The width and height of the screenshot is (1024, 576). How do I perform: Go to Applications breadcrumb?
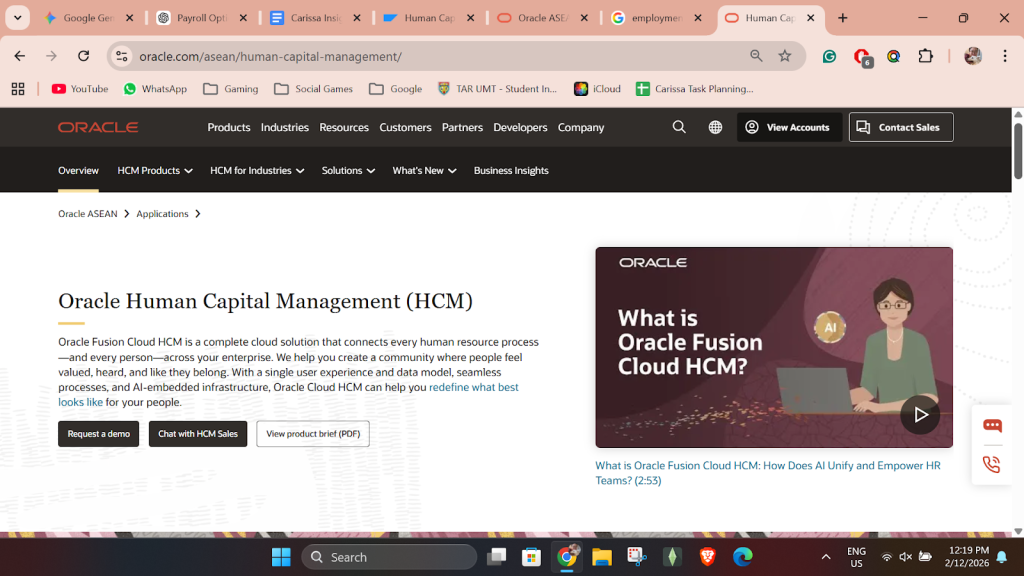(162, 214)
